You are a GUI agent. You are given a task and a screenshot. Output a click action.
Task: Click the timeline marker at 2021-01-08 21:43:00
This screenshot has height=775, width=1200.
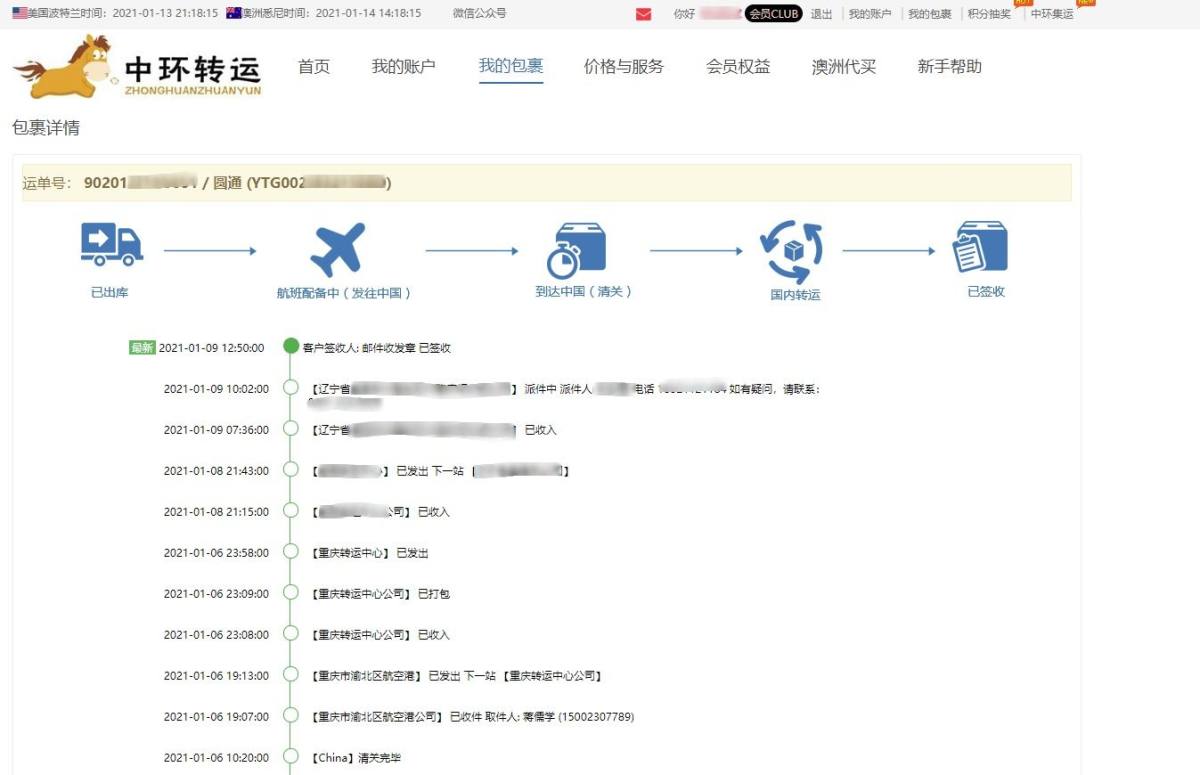tap(291, 470)
